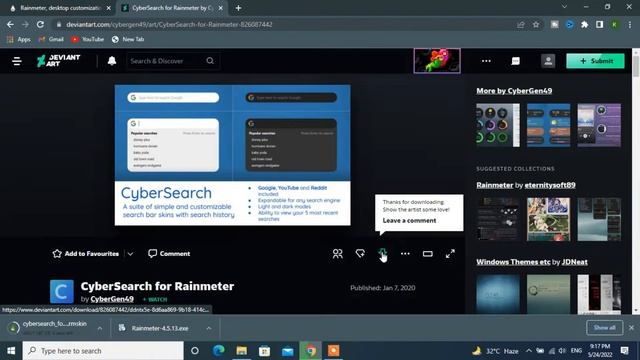The width and height of the screenshot is (640, 360).
Task: Open the header more options dots
Action: (486, 61)
